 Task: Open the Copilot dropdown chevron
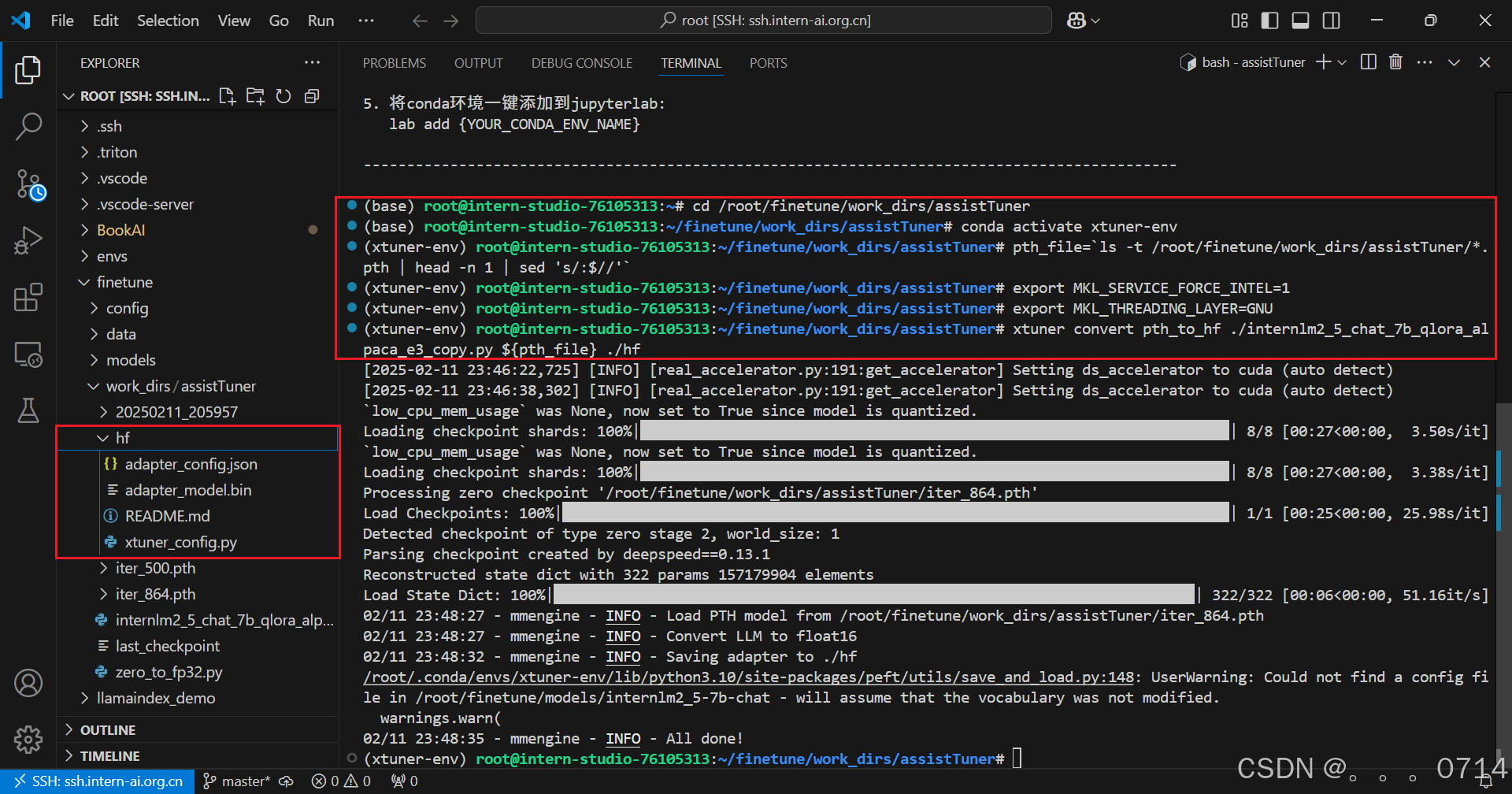click(x=1095, y=20)
